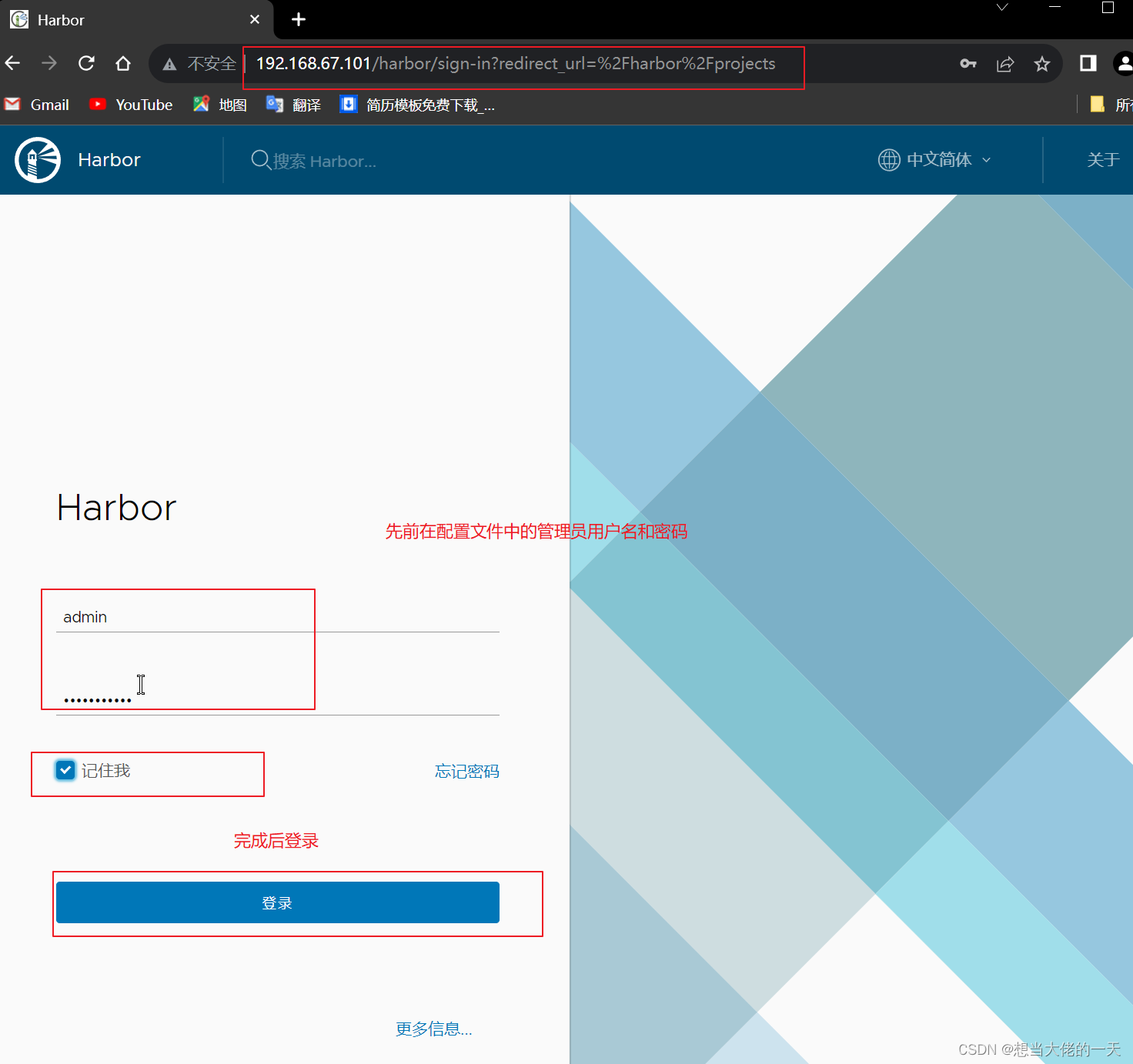
Task: Click the password input field
Action: 278,699
